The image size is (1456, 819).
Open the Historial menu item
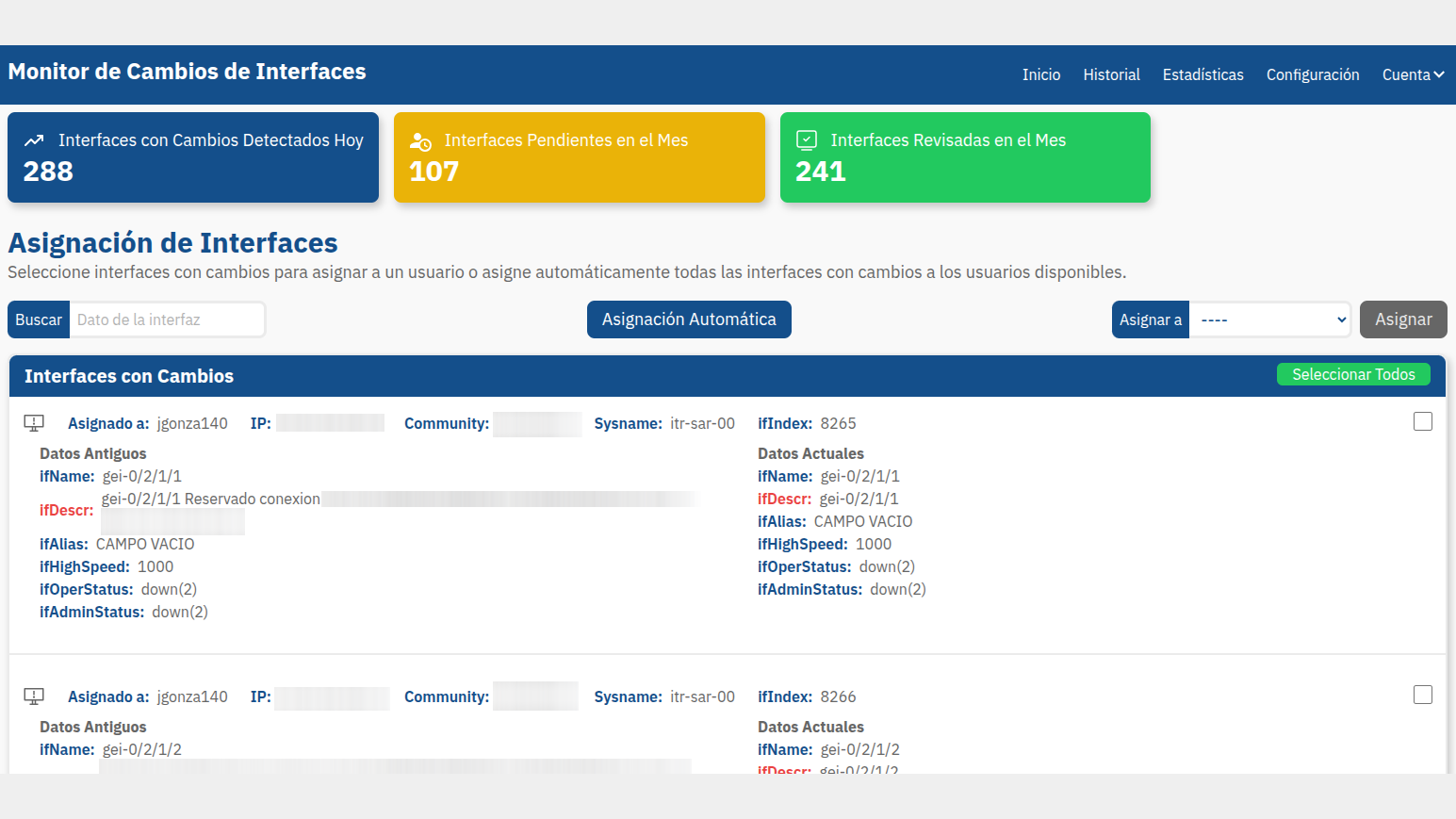[x=1111, y=74]
